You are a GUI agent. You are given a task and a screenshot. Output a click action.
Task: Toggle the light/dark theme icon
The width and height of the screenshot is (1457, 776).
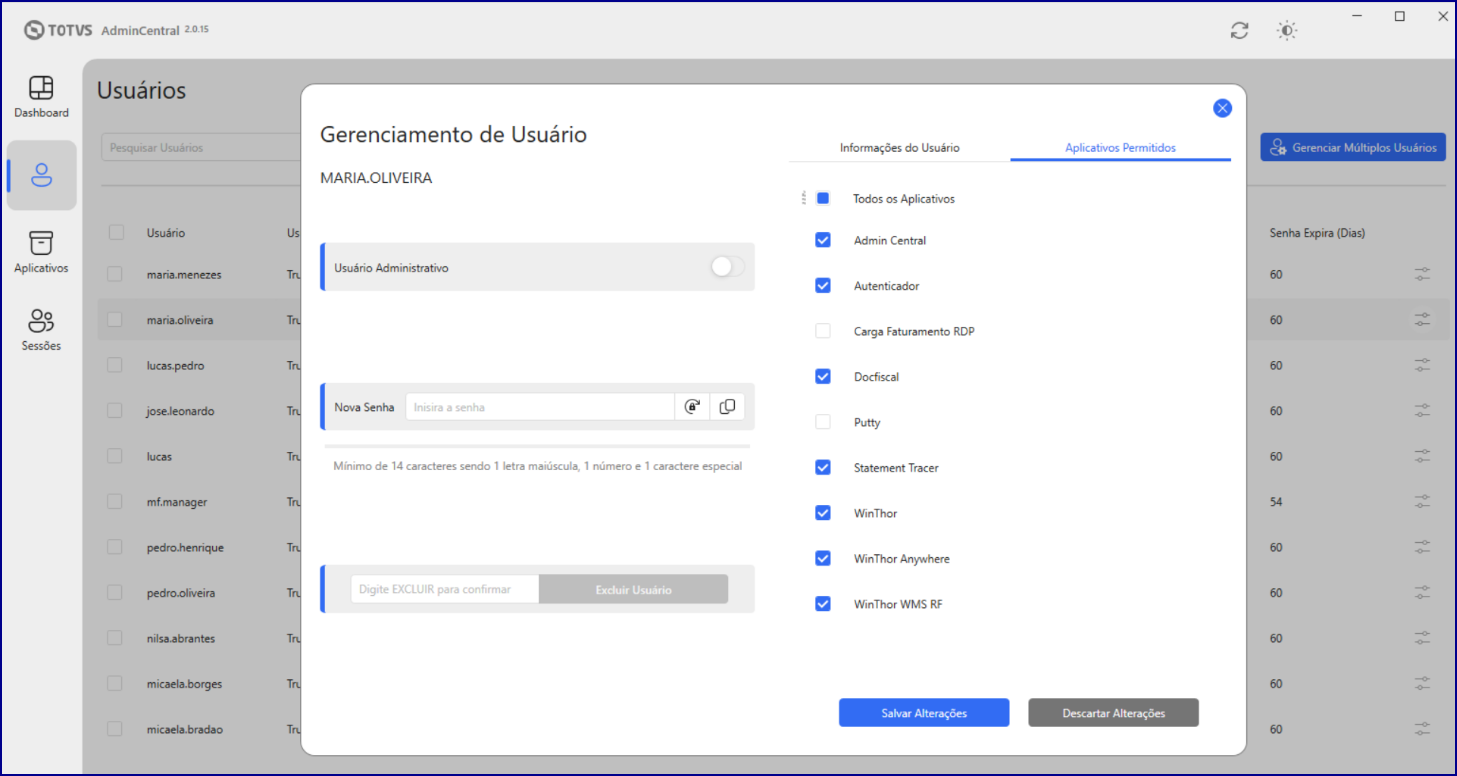(1287, 31)
